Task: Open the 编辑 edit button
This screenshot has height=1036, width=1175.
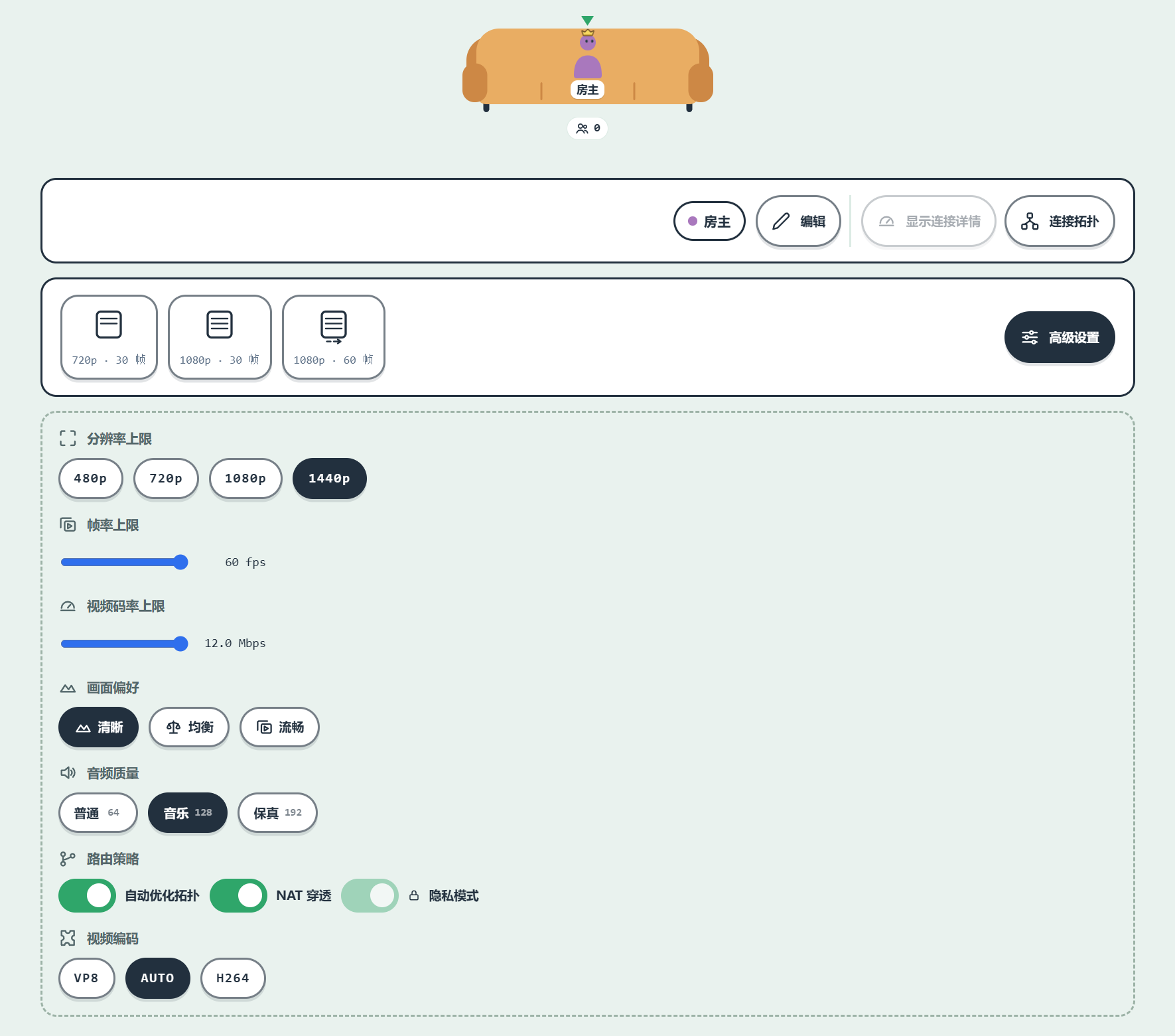Action: [799, 221]
